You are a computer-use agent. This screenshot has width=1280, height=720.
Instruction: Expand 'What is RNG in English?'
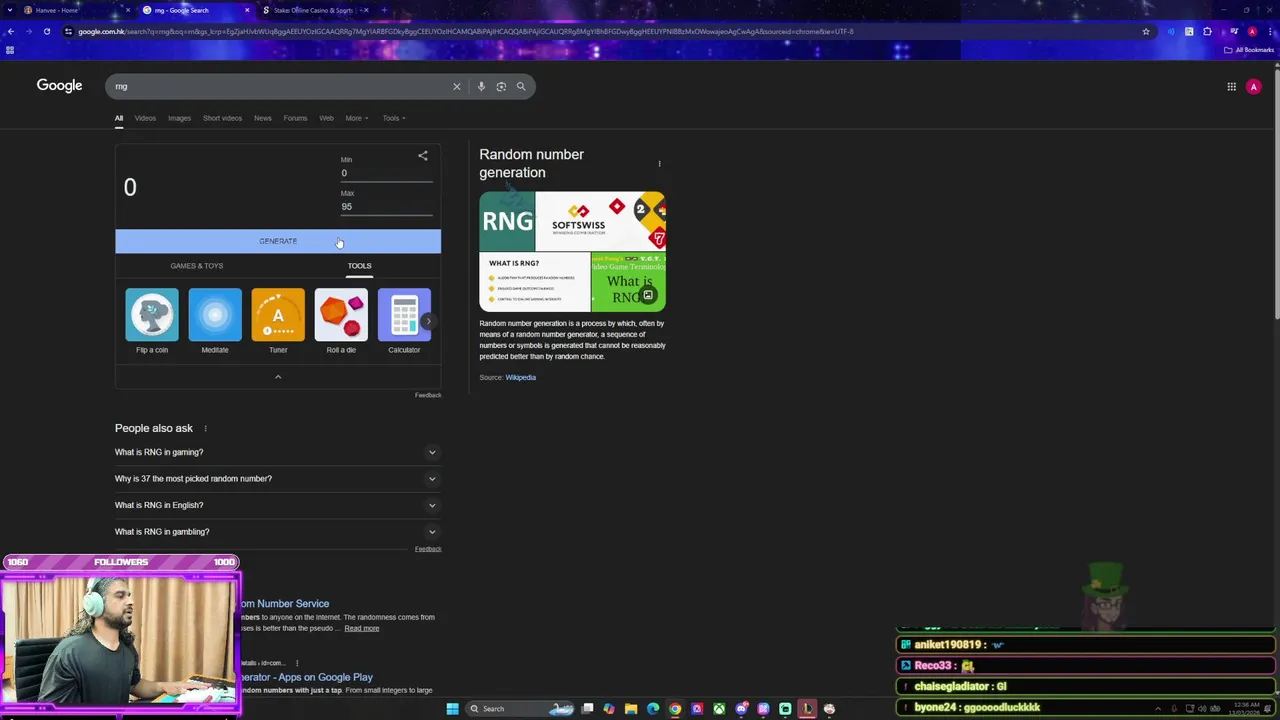(277, 505)
